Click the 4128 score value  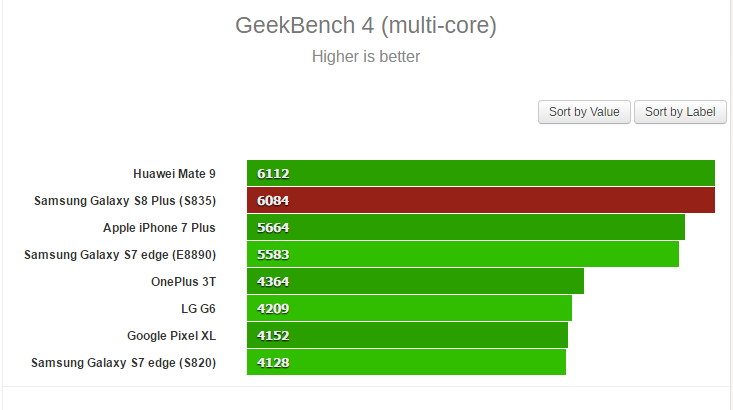(x=273, y=363)
